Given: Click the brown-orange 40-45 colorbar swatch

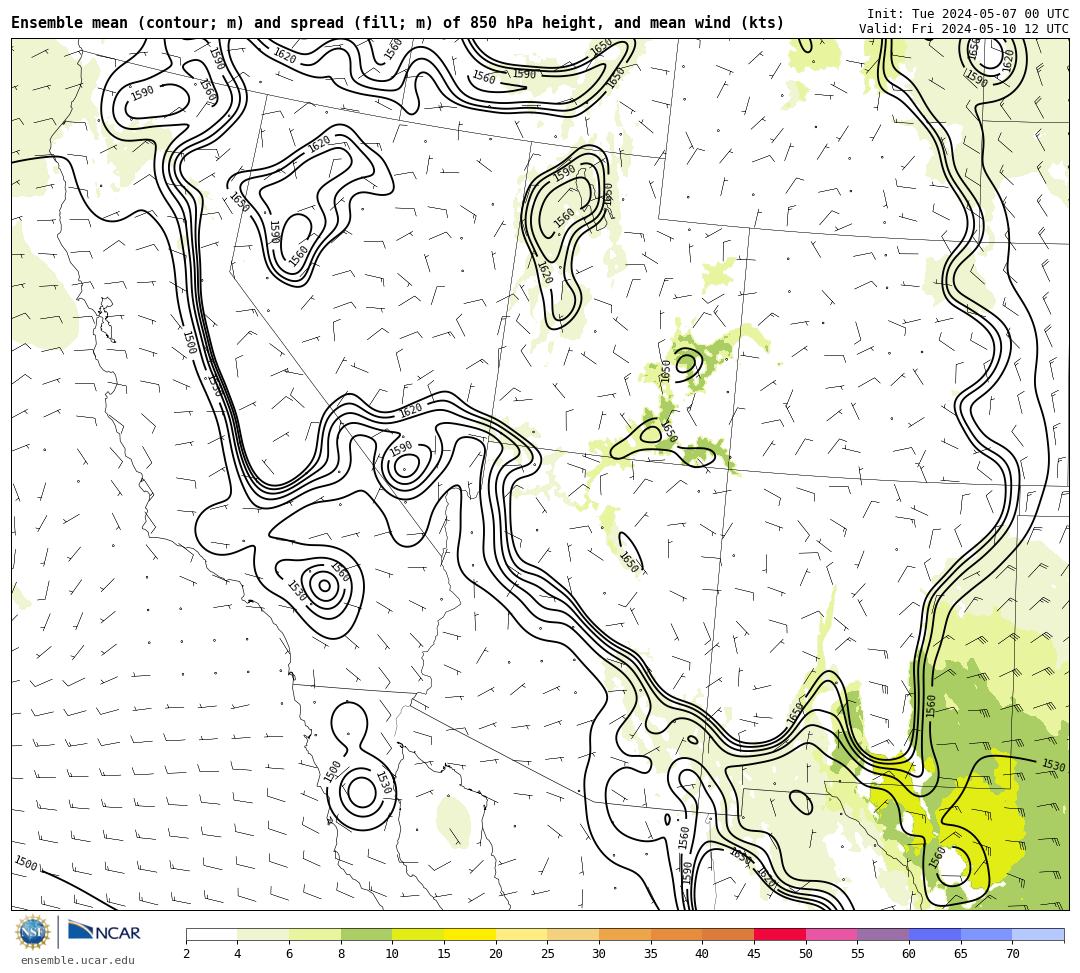Looking at the screenshot, I should click(728, 934).
